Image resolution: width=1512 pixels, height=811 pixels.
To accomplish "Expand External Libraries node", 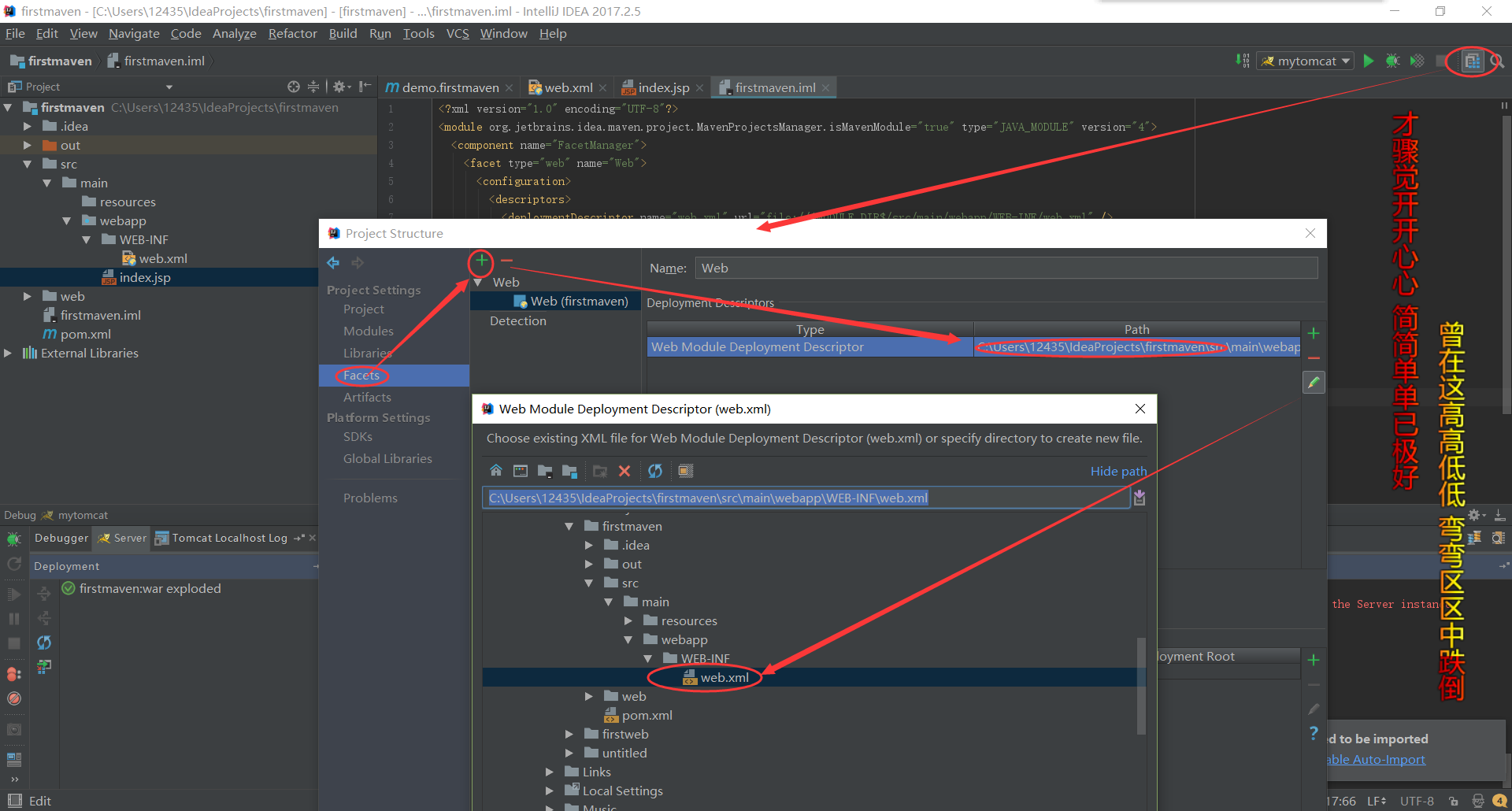I will point(8,353).
